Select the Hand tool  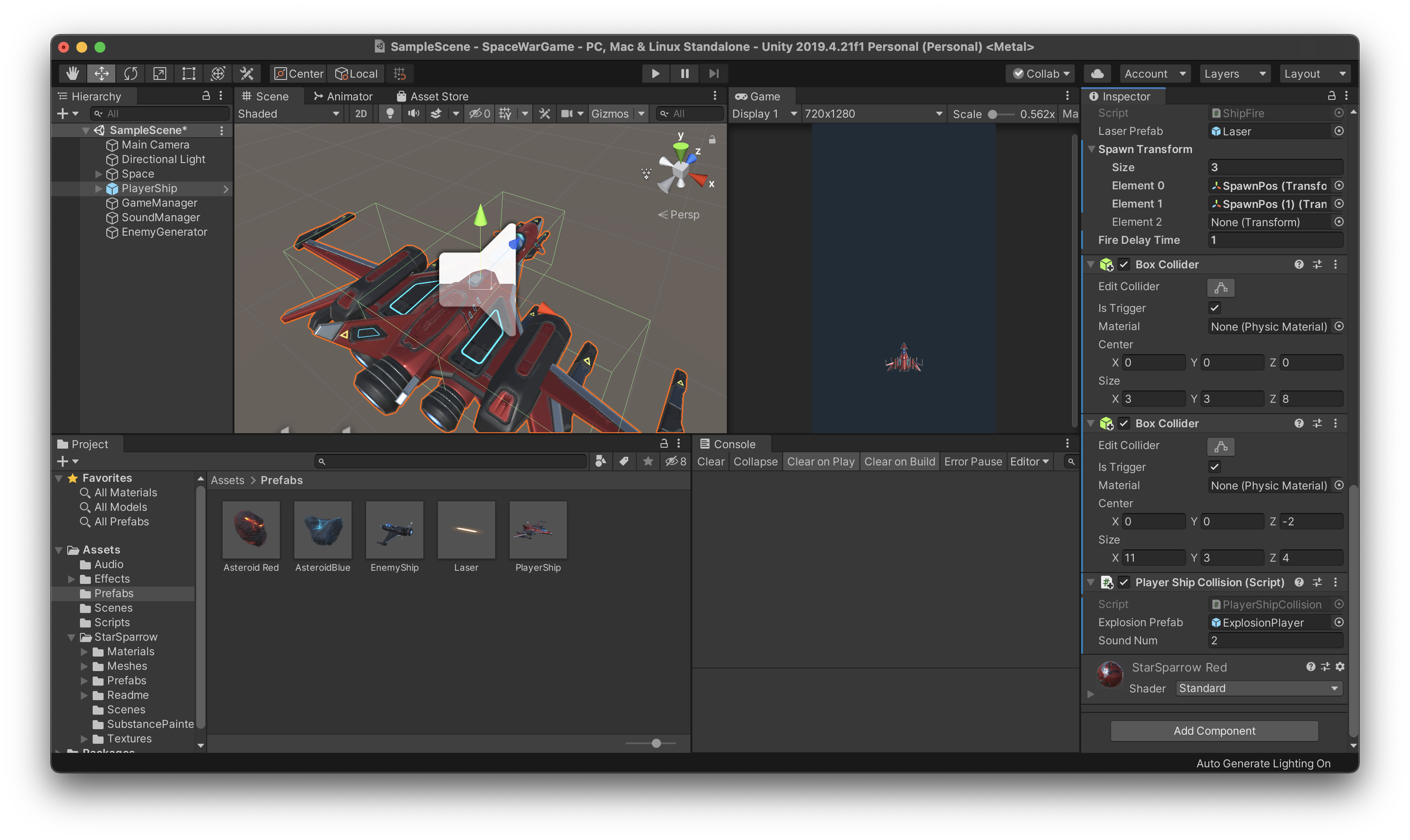click(73, 74)
